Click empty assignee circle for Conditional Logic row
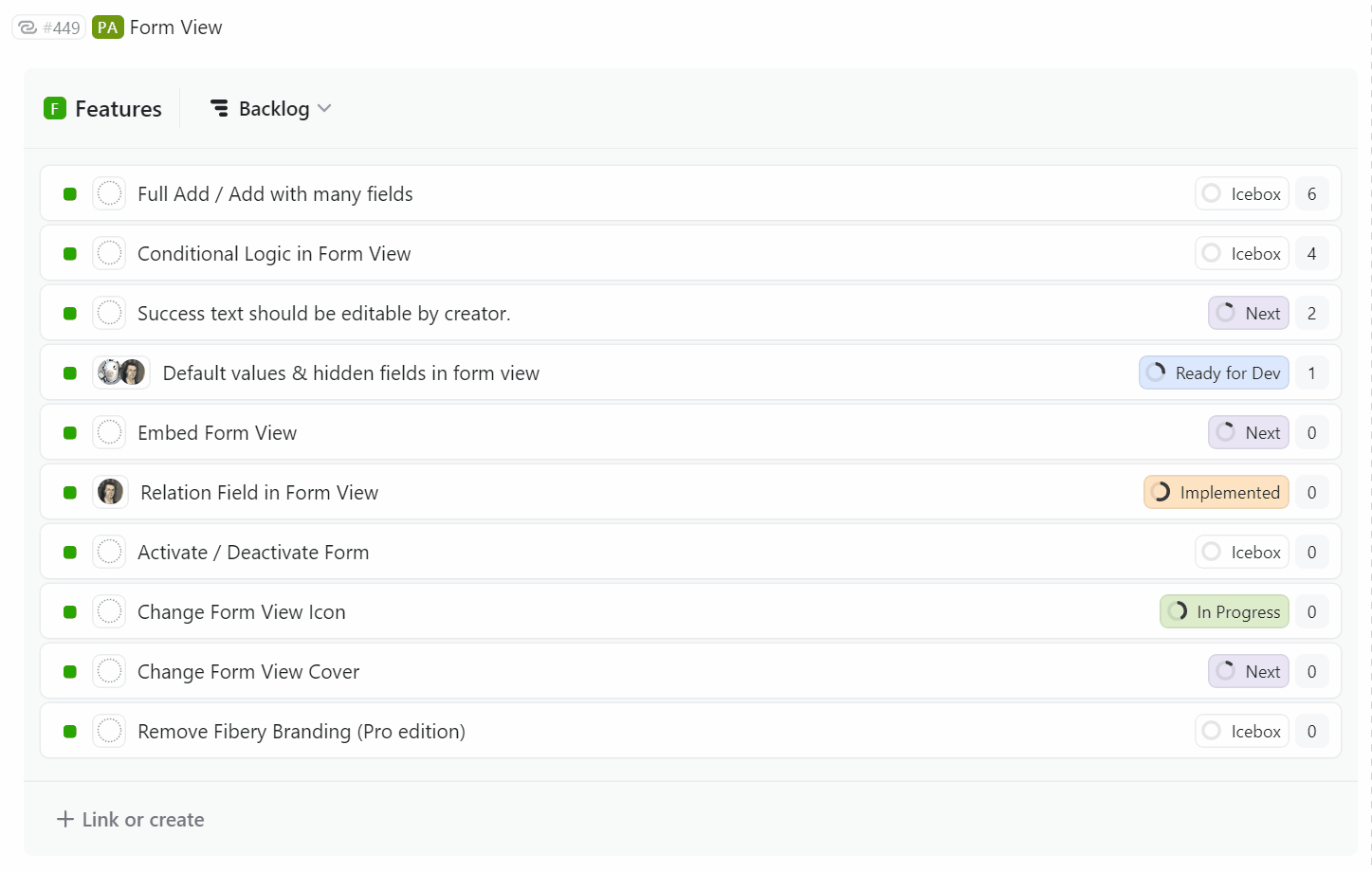Image resolution: width=1372 pixels, height=872 pixels. click(110, 253)
